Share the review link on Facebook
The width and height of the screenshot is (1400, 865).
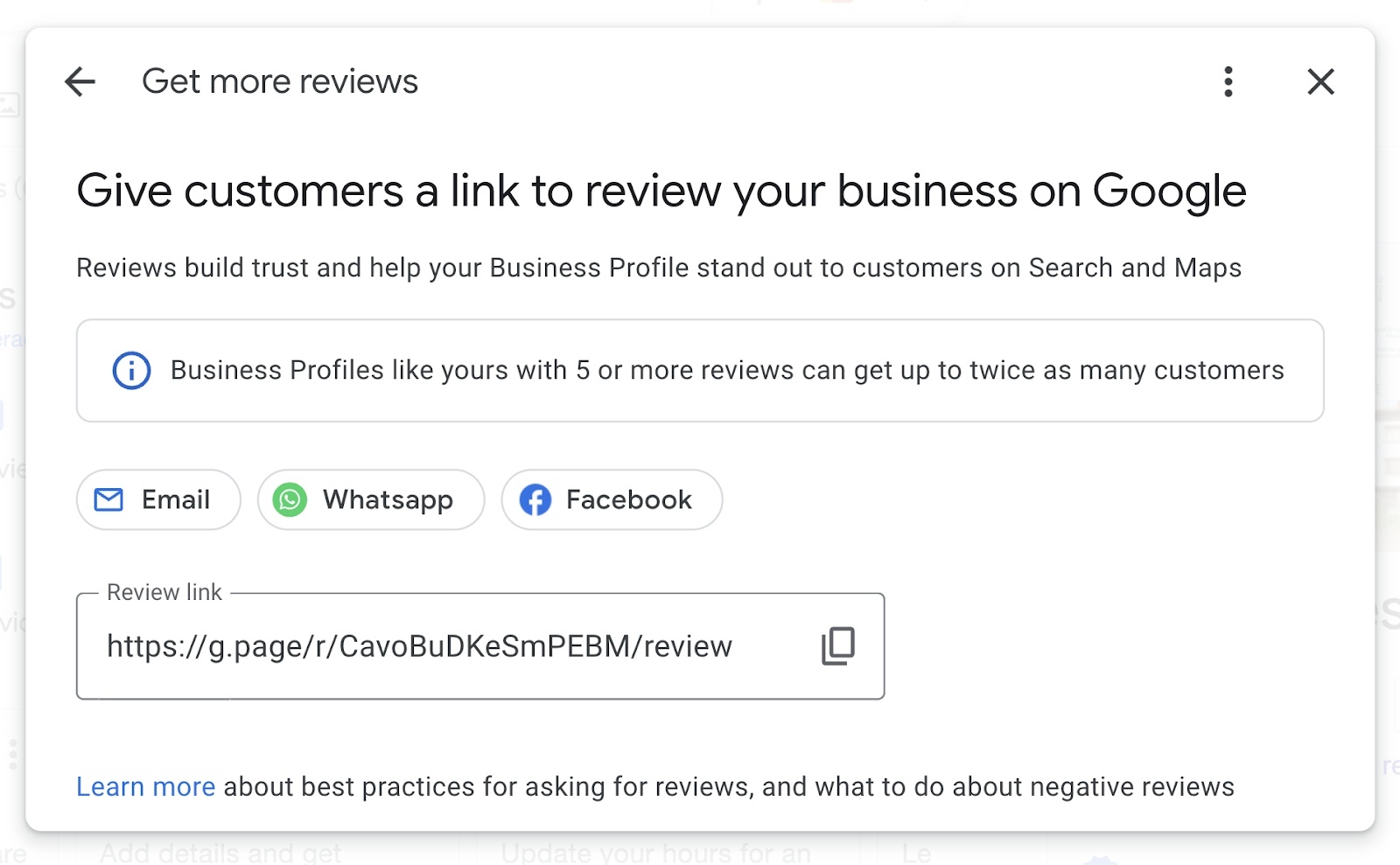pyautogui.click(x=611, y=499)
